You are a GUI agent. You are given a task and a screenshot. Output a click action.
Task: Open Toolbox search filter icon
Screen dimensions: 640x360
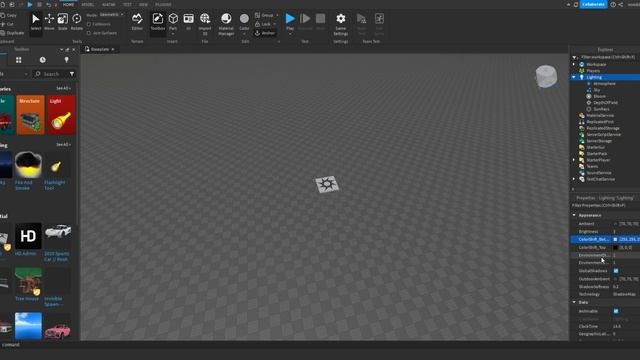click(x=72, y=74)
